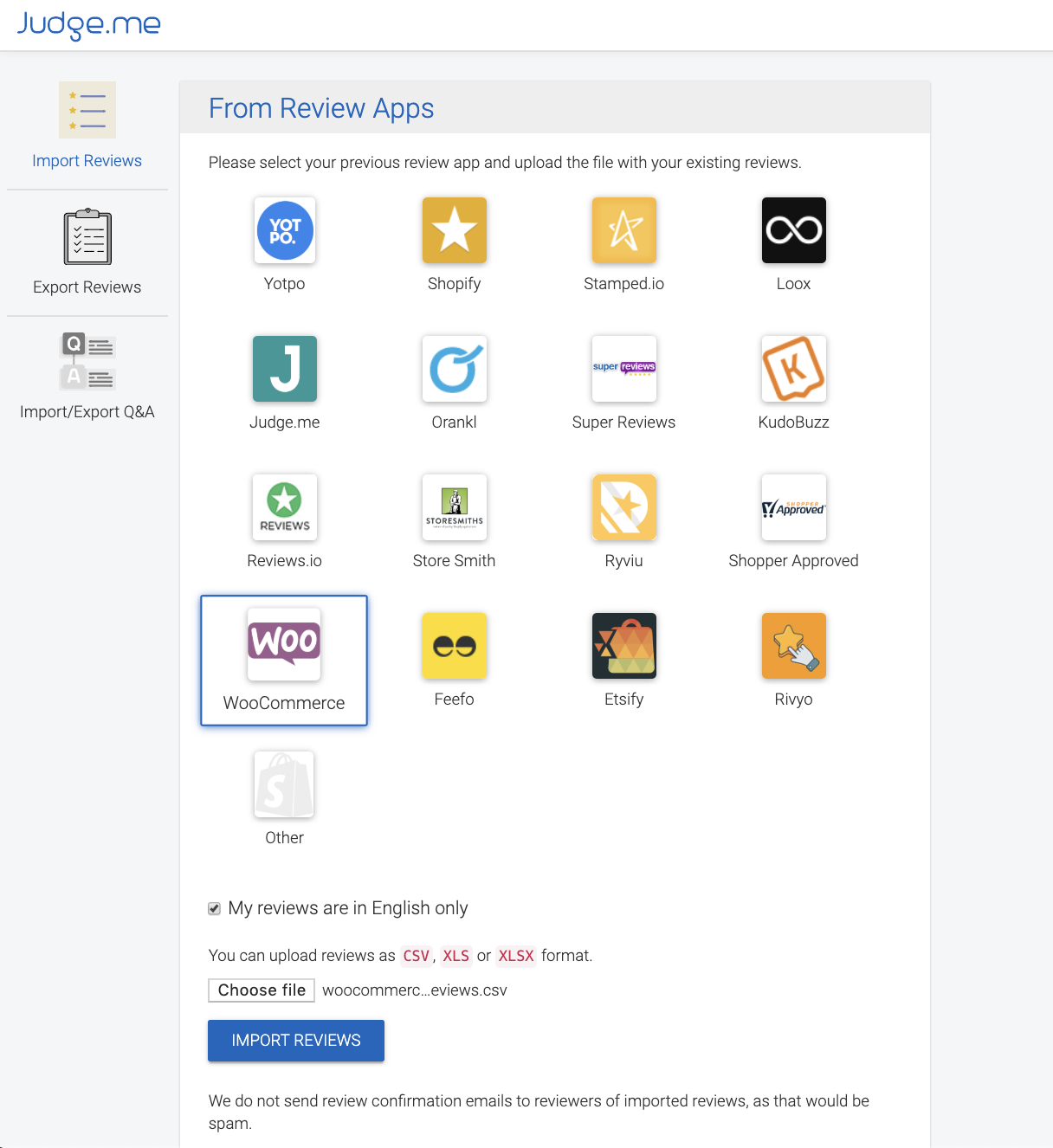
Task: Click the Import/Export Q&A sidebar label
Action: point(87,412)
